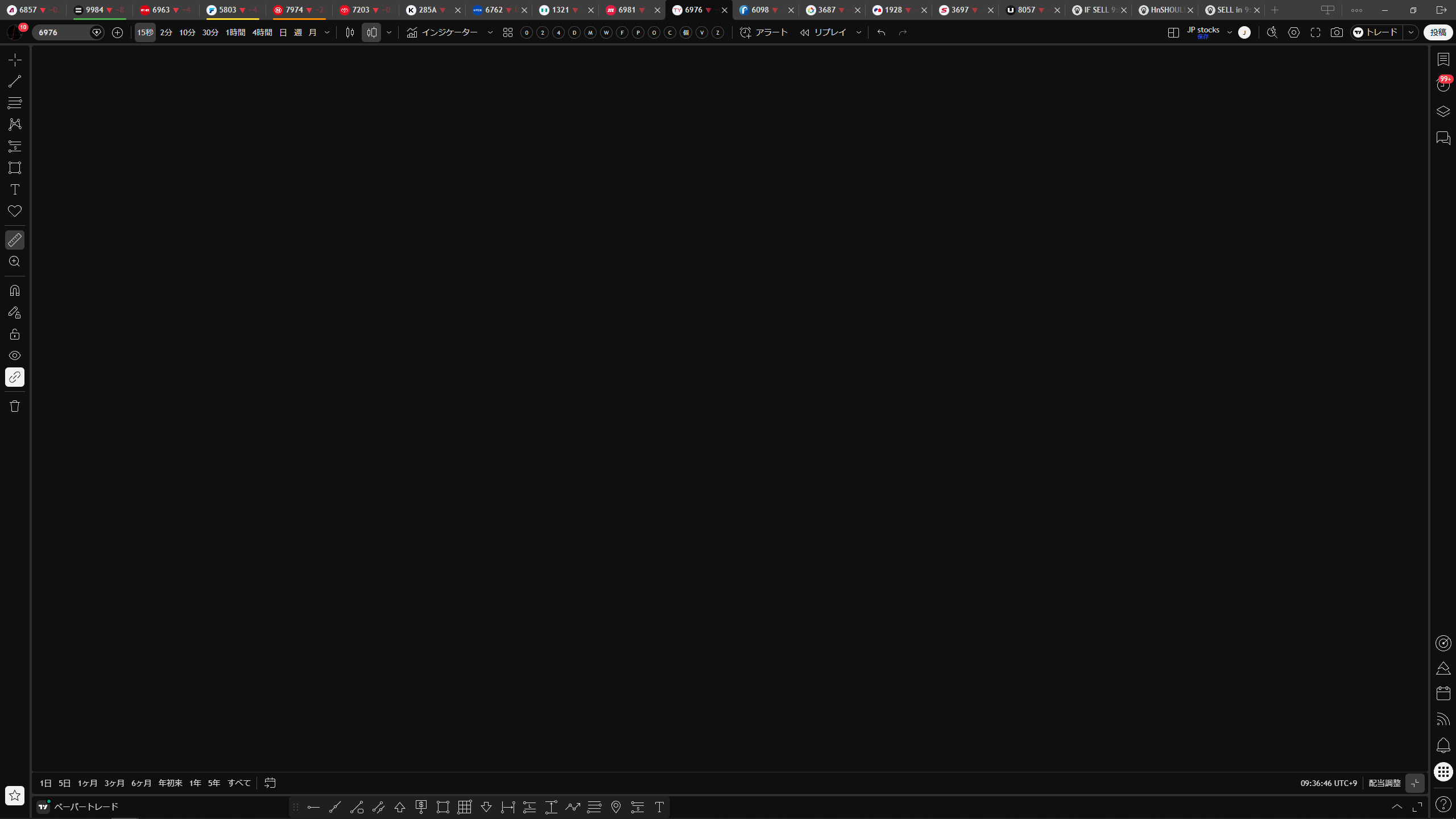Image resolution: width=1456 pixels, height=819 pixels.
Task: Select the crosshair cursor tool
Action: click(x=15, y=60)
